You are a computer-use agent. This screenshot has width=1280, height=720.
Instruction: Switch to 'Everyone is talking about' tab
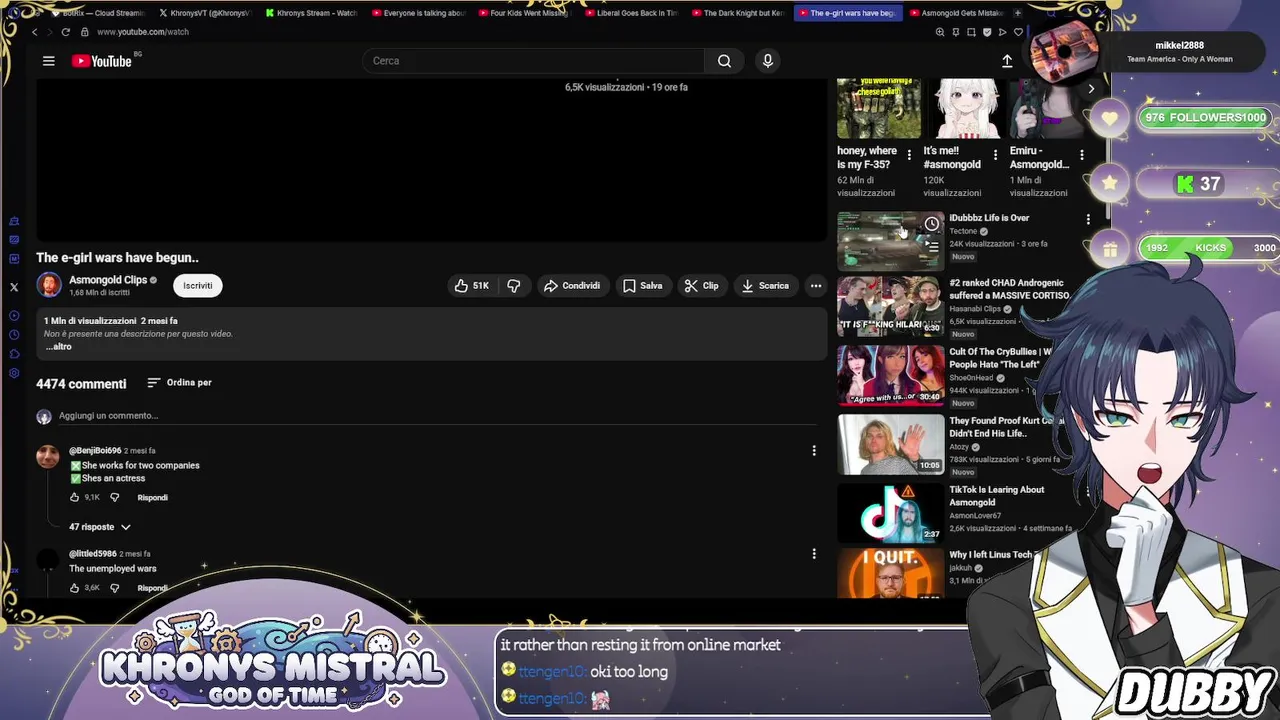point(418,13)
